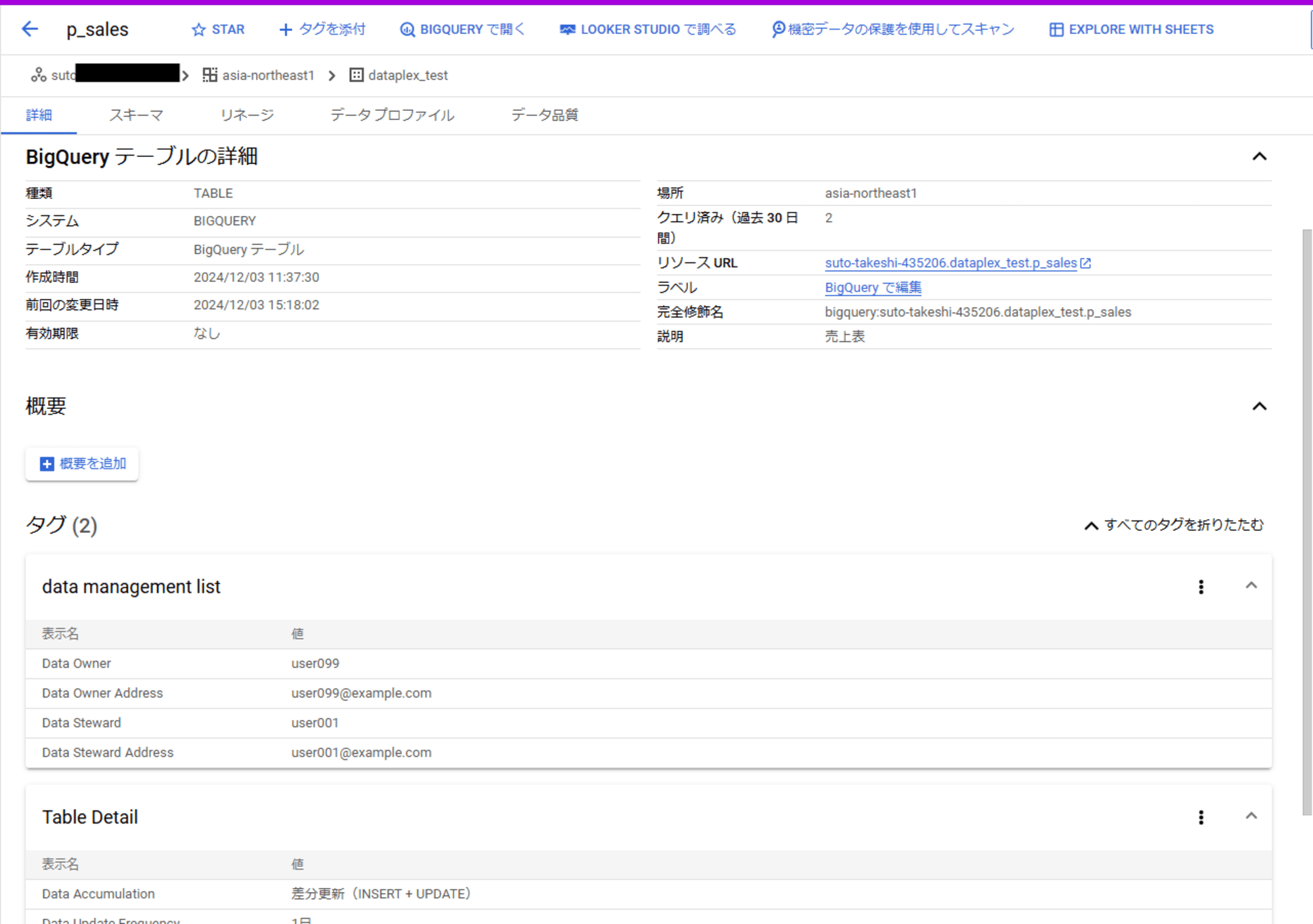Image resolution: width=1313 pixels, height=924 pixels.
Task: Open the データ プロファイル tab
Action: click(392, 115)
